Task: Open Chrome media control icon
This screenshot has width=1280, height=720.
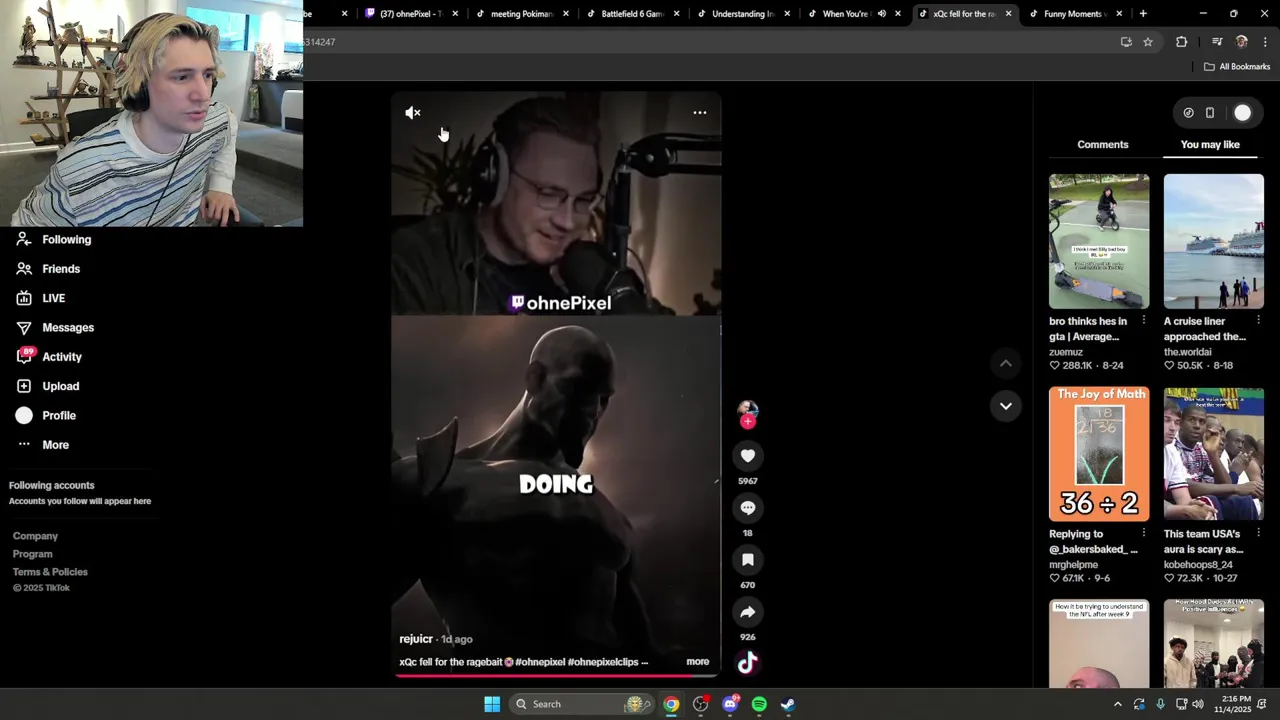Action: [x=1217, y=42]
